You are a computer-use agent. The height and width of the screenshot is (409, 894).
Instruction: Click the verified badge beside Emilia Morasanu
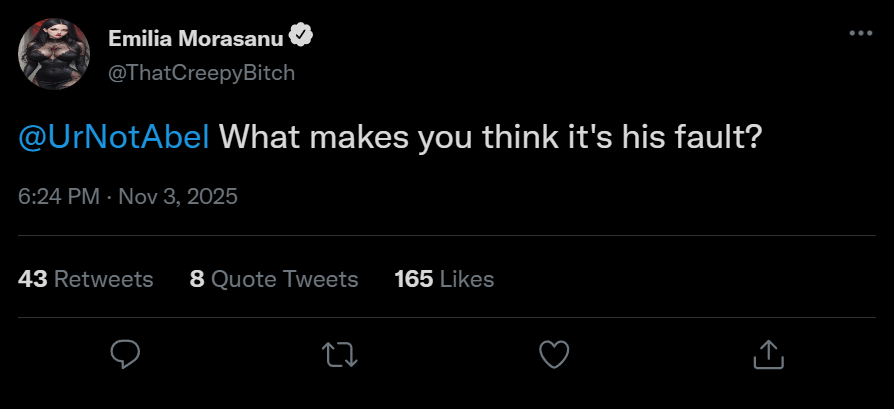[x=302, y=37]
